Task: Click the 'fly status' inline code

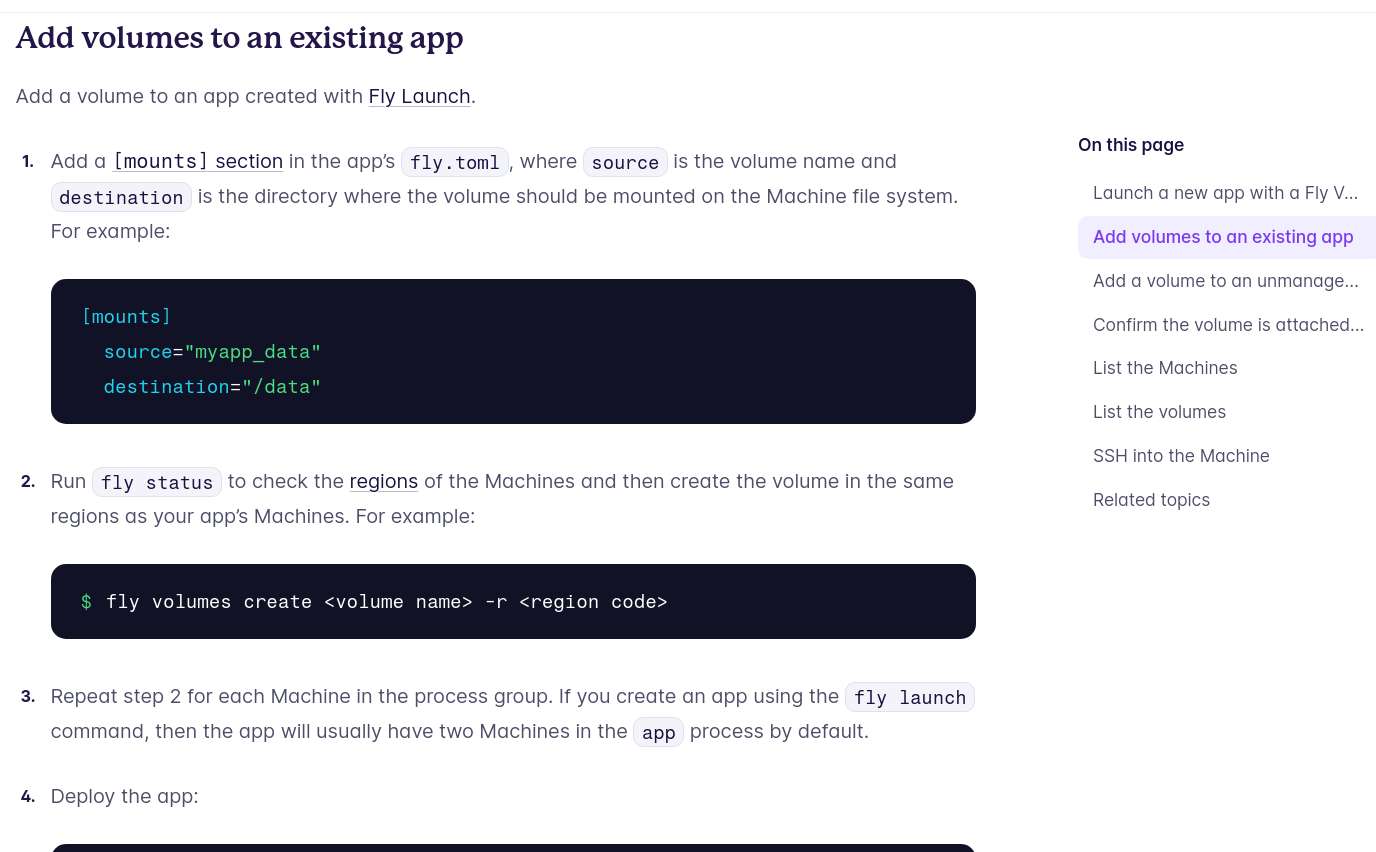Action: coord(157,482)
